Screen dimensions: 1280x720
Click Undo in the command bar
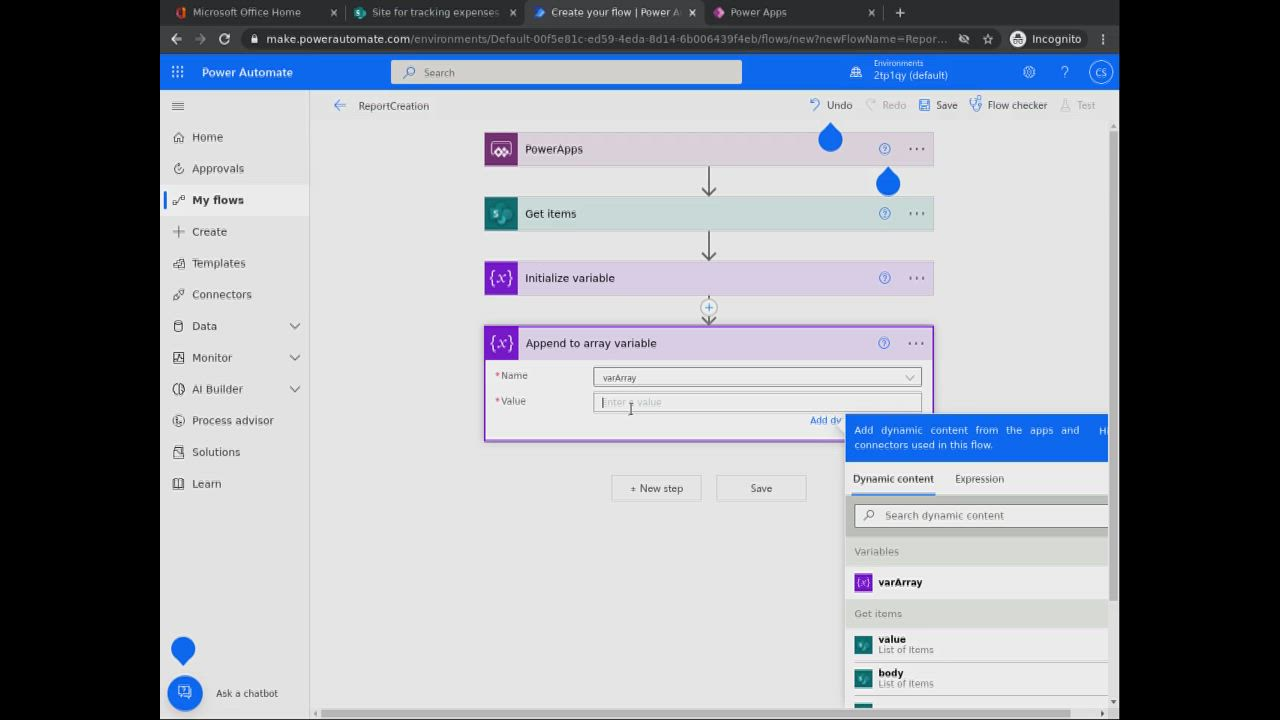pyautogui.click(x=831, y=105)
